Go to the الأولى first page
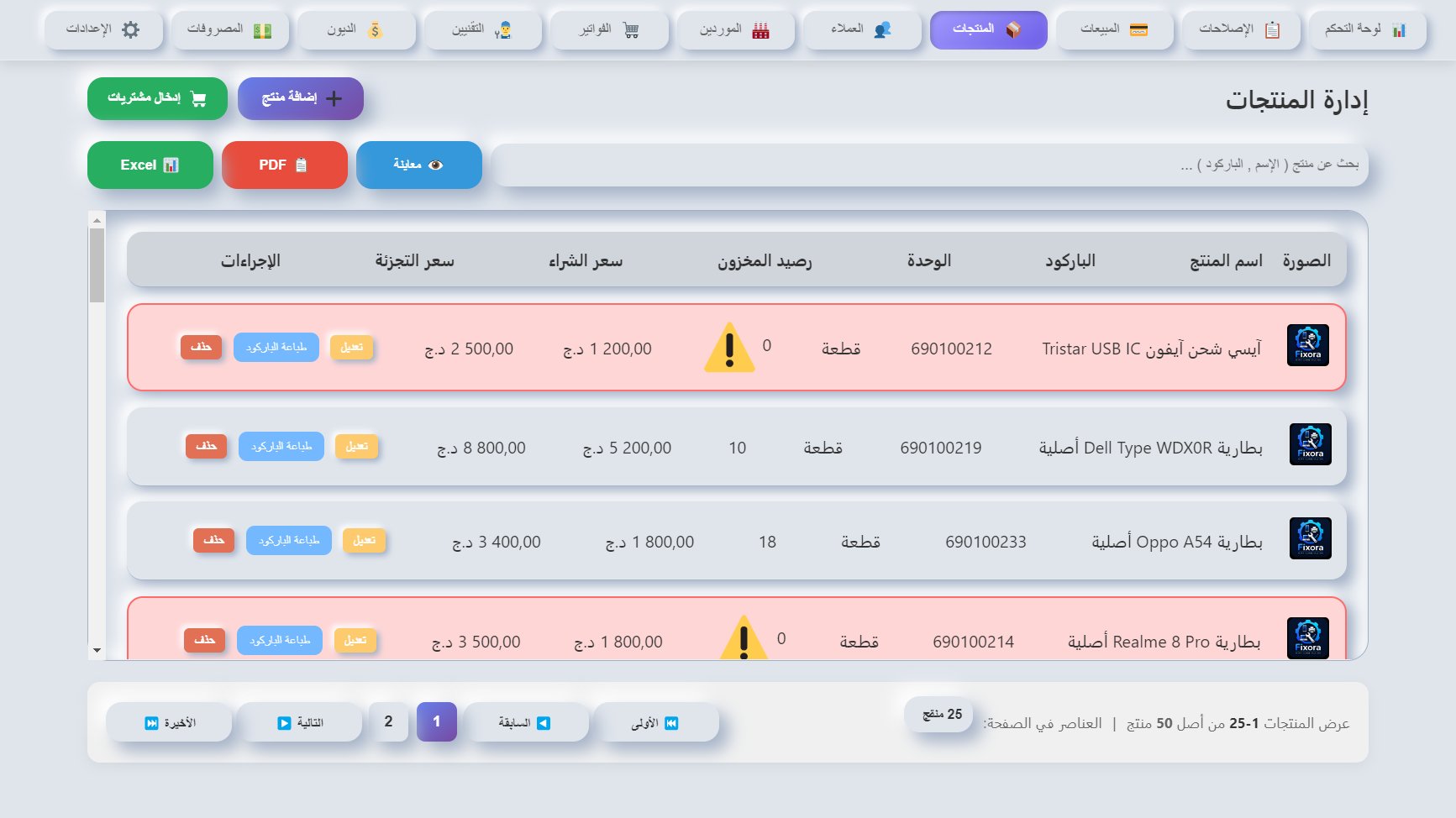This screenshot has width=1456, height=818. [x=656, y=722]
